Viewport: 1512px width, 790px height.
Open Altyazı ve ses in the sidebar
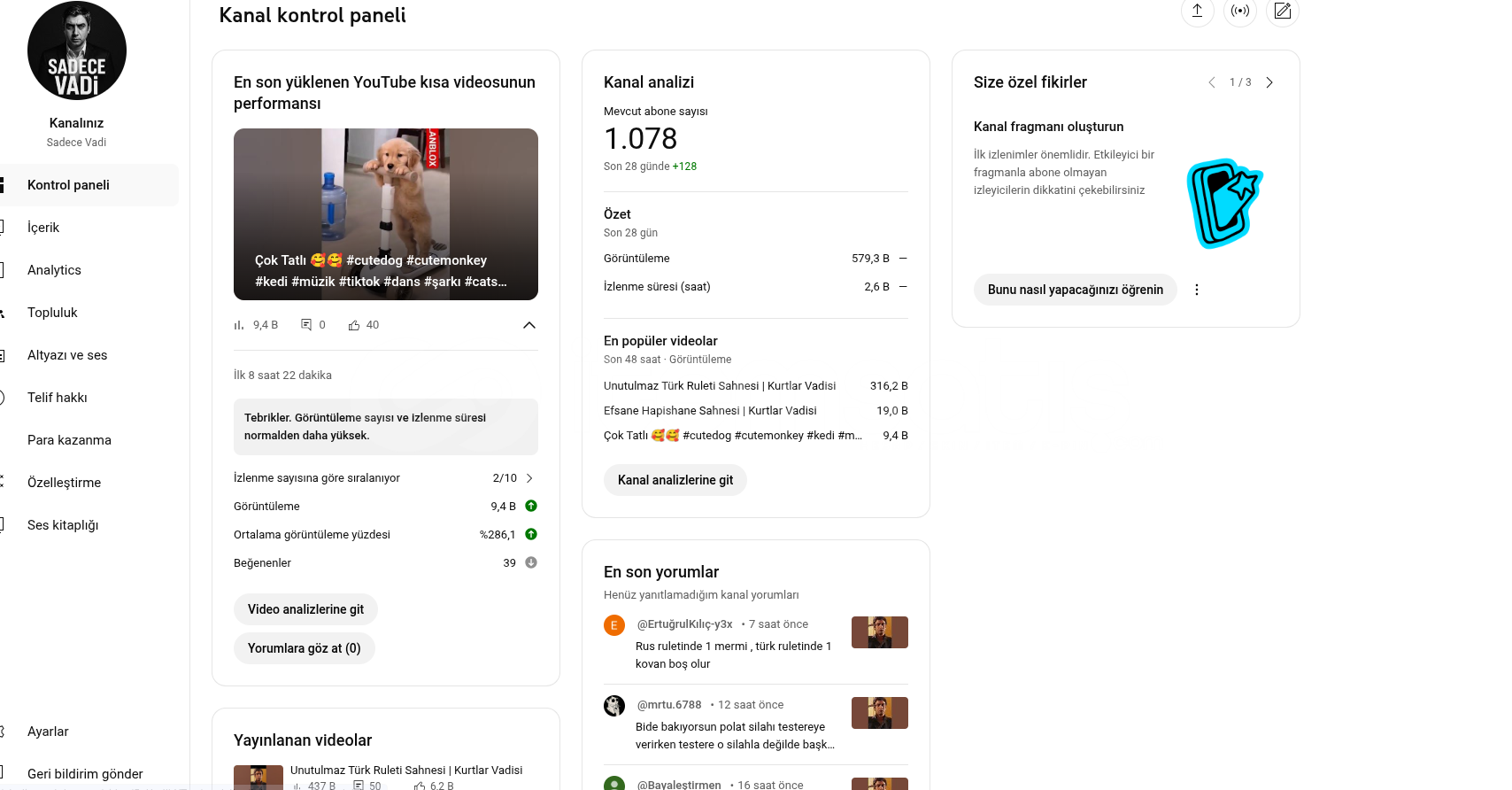[89, 355]
